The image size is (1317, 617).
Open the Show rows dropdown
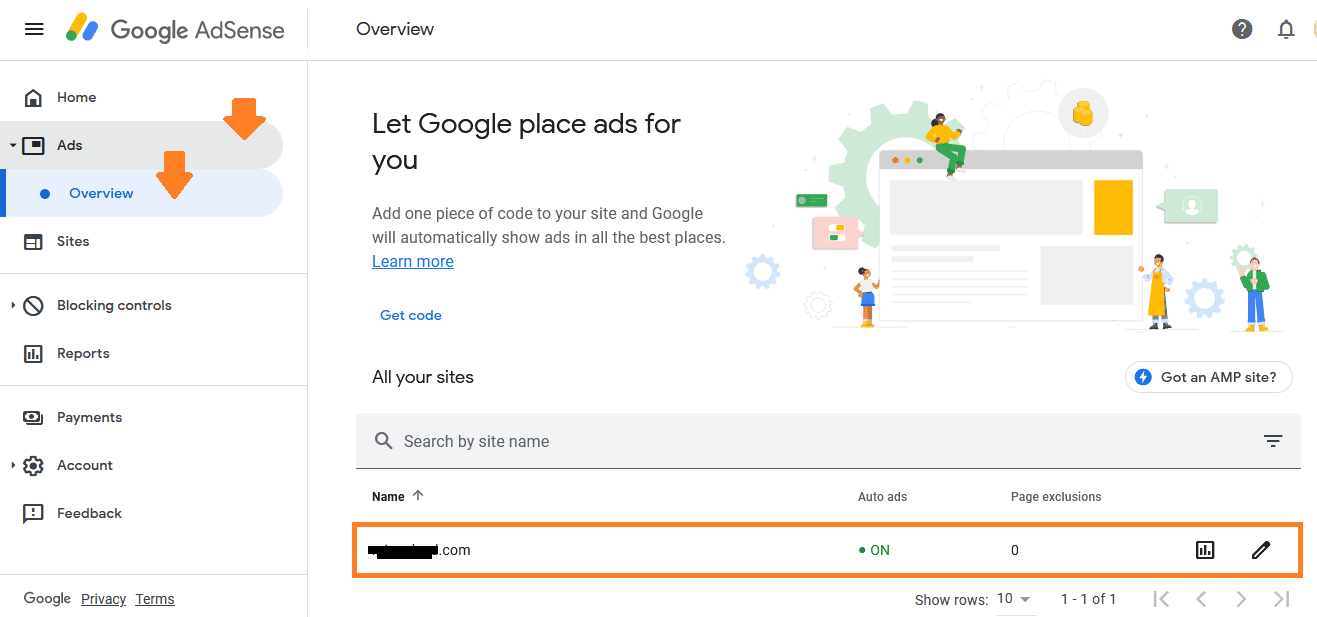point(1014,599)
